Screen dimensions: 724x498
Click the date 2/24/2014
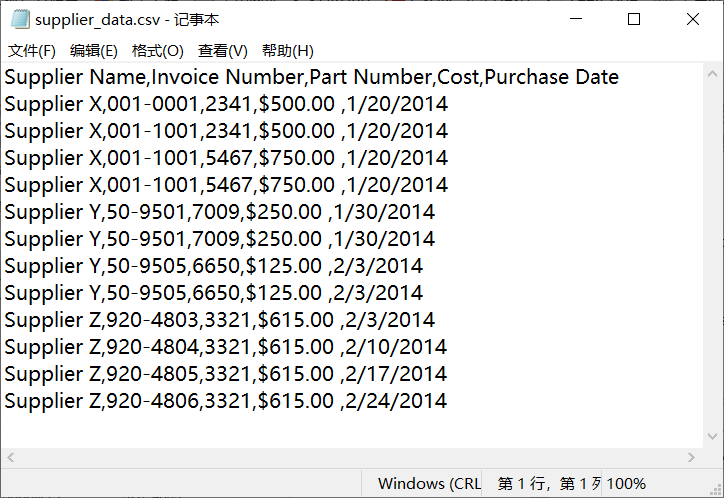pyautogui.click(x=396, y=401)
